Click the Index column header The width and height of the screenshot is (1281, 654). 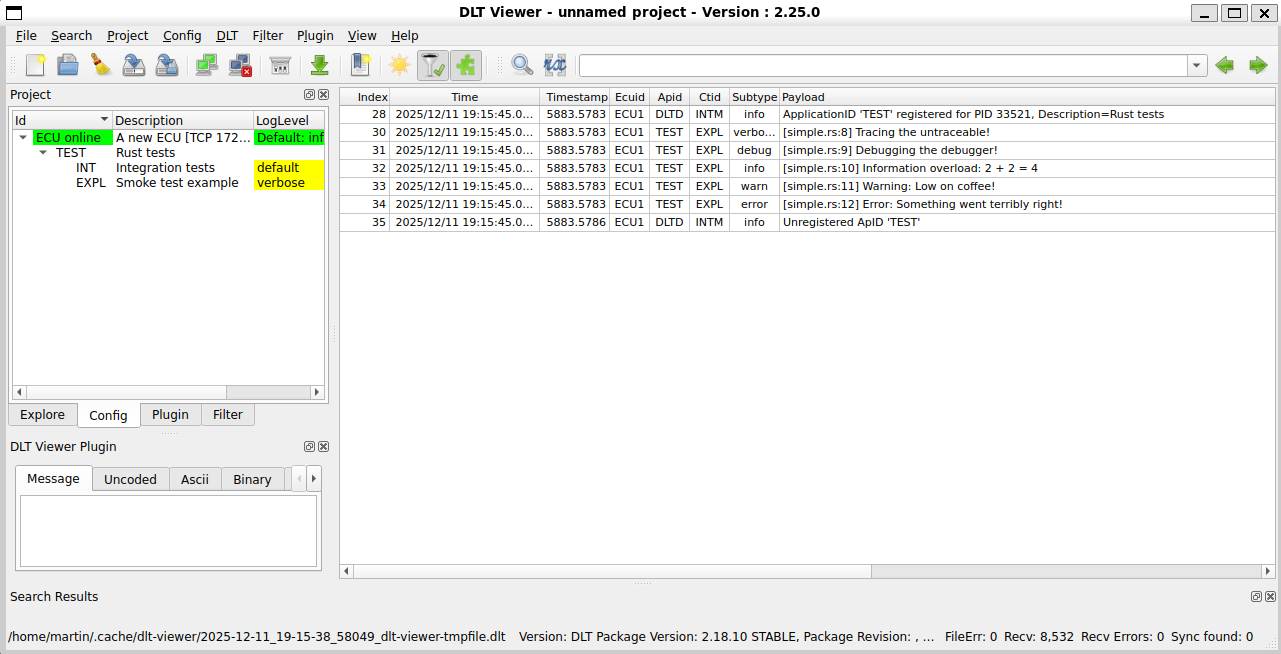click(365, 97)
